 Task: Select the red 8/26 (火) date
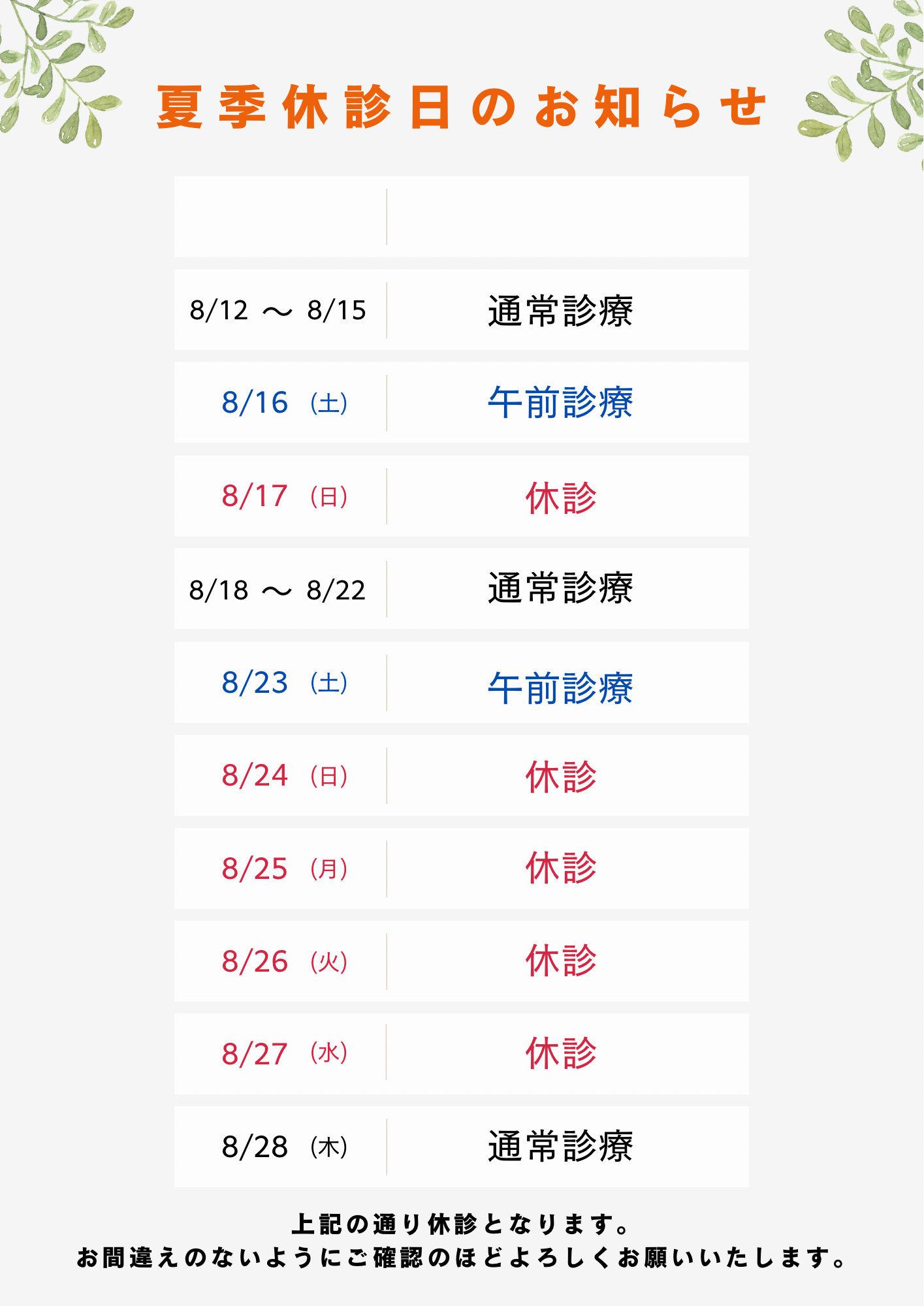(x=285, y=962)
